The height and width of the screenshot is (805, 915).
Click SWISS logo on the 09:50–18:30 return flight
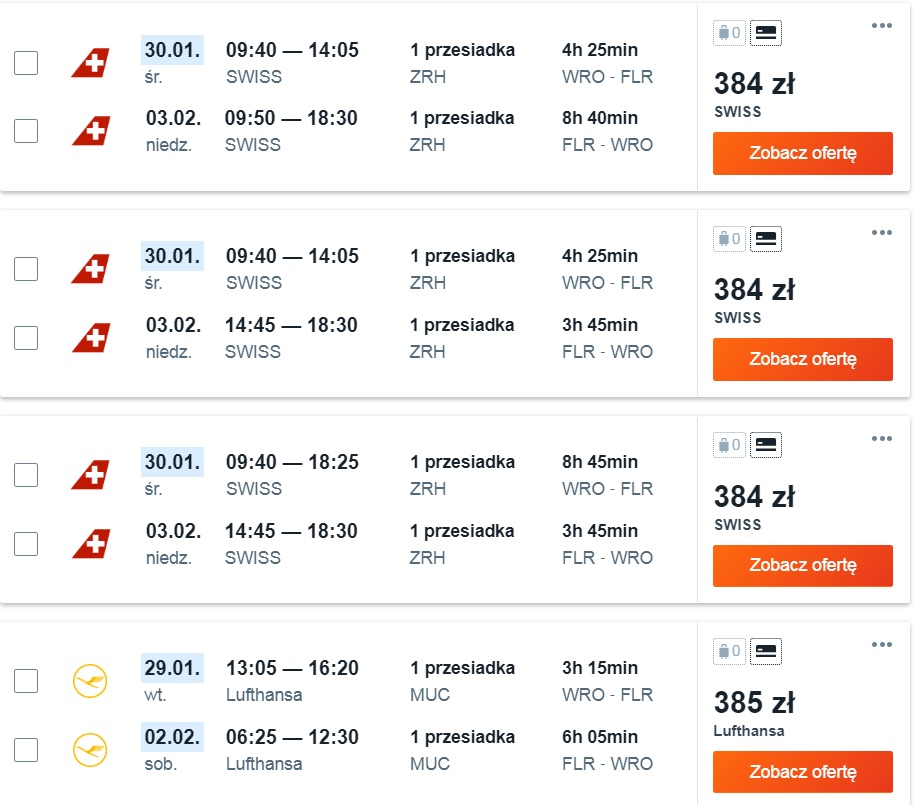pyautogui.click(x=91, y=130)
